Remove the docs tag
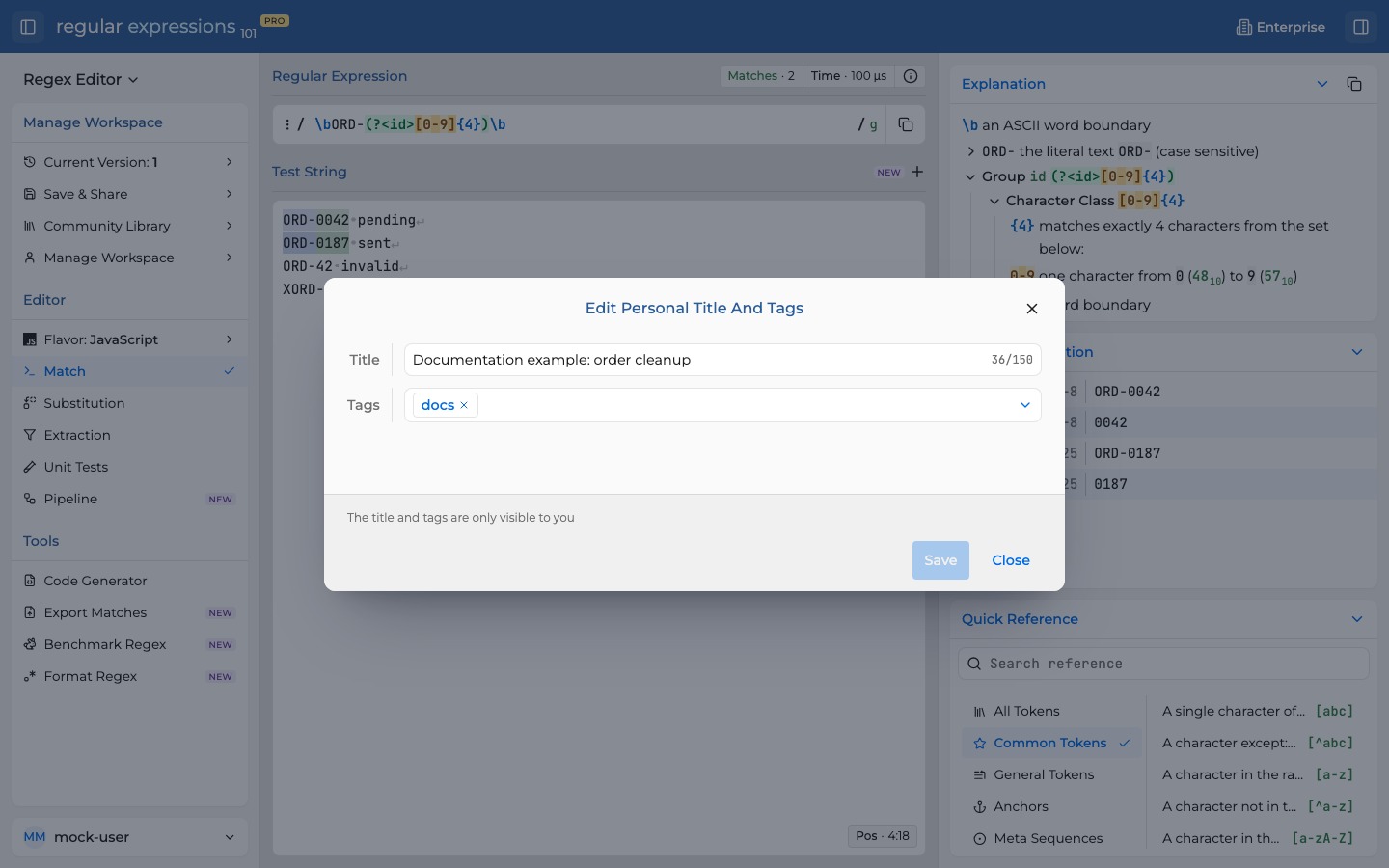Screen dimensions: 1389x868 pos(464,405)
